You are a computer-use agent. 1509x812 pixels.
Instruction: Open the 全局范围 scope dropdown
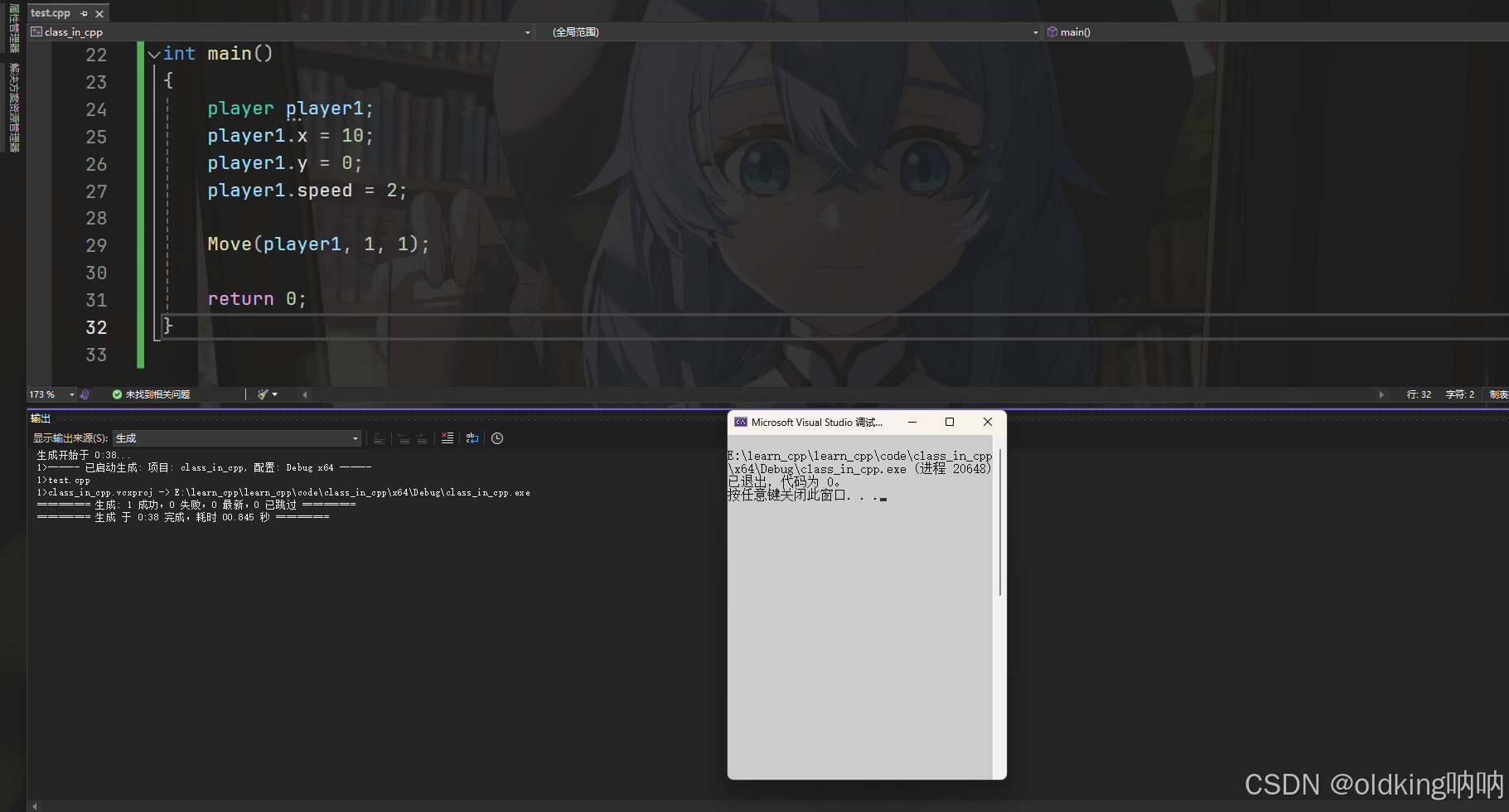(1035, 32)
